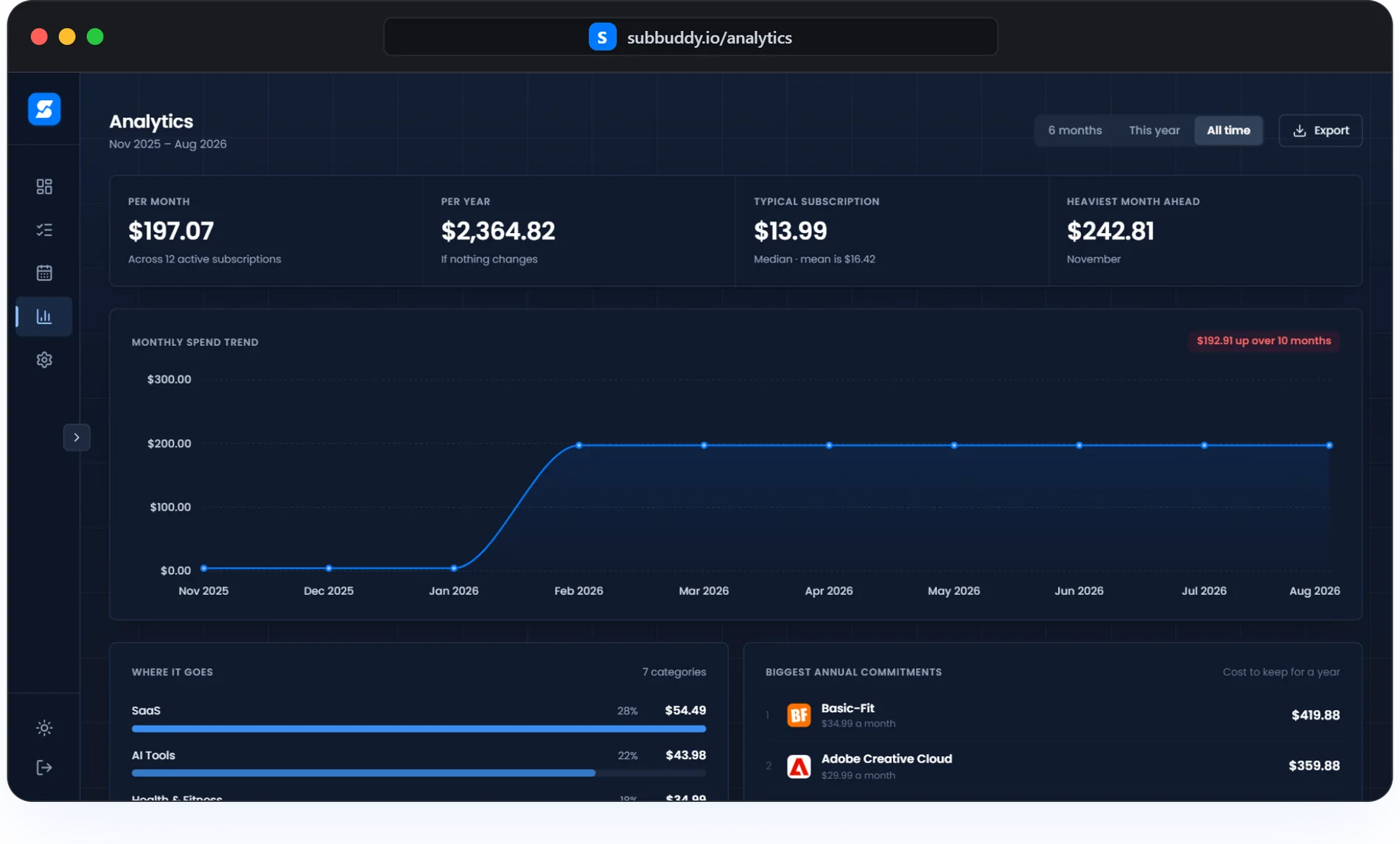Click the Basic-Fit logo icon
The image size is (1400, 844).
[799, 715]
